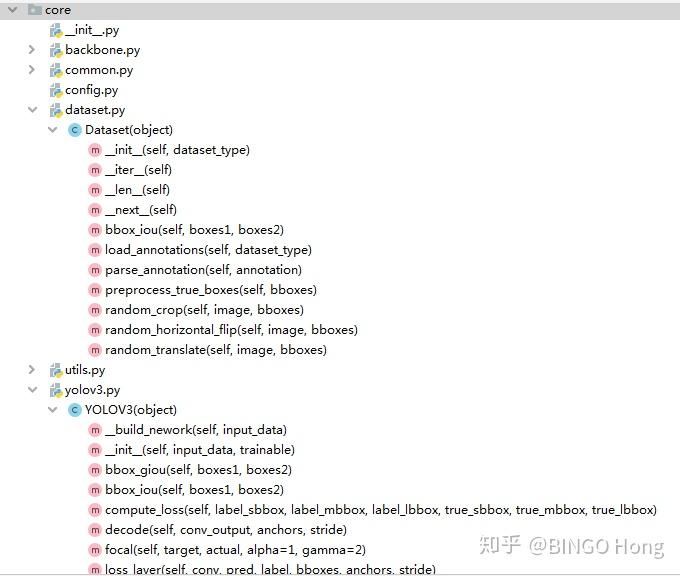The height and width of the screenshot is (576, 680).
Task: Select random_translate(self, image, bboxes) method
Action: point(216,350)
